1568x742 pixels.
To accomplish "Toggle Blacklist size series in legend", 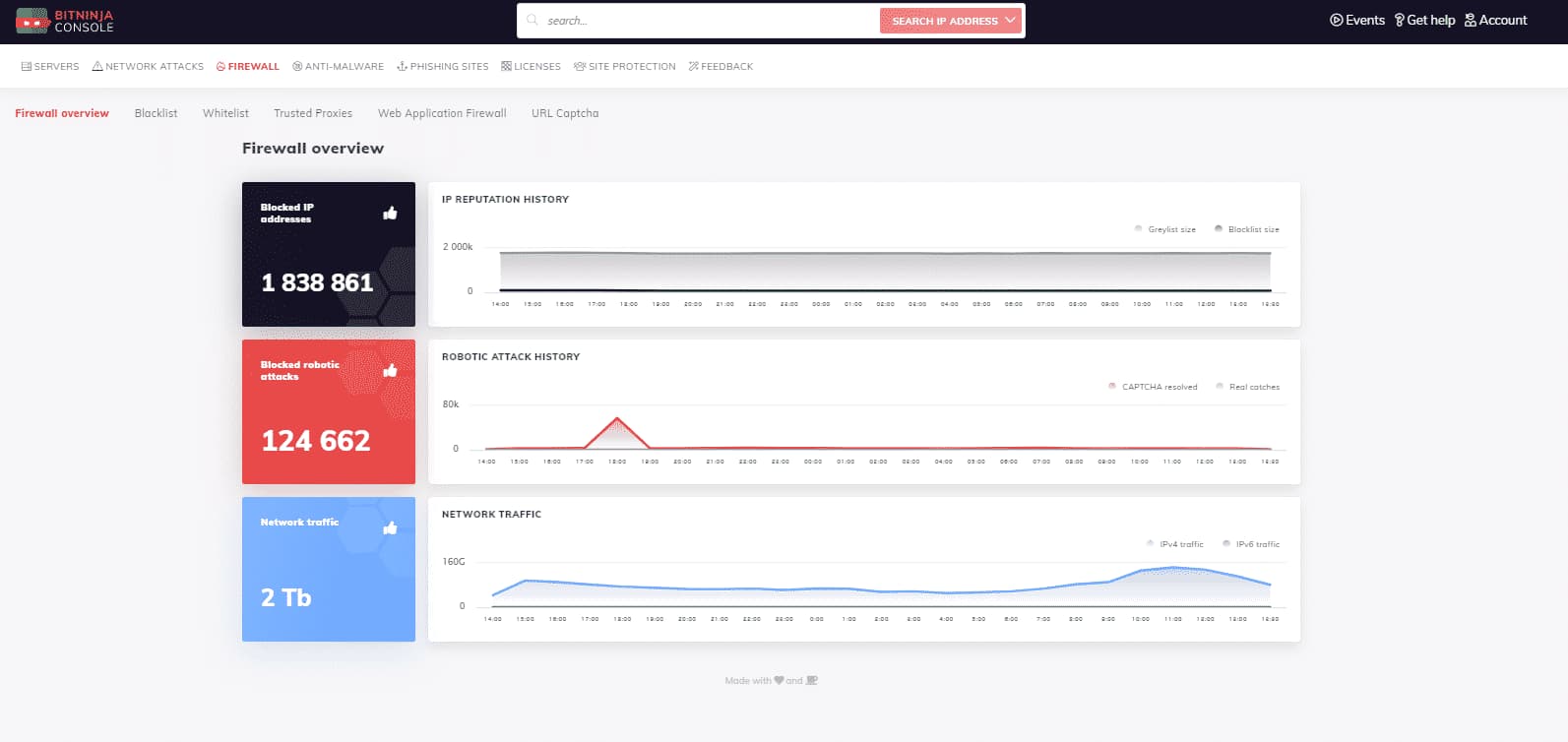I will (x=1246, y=229).
